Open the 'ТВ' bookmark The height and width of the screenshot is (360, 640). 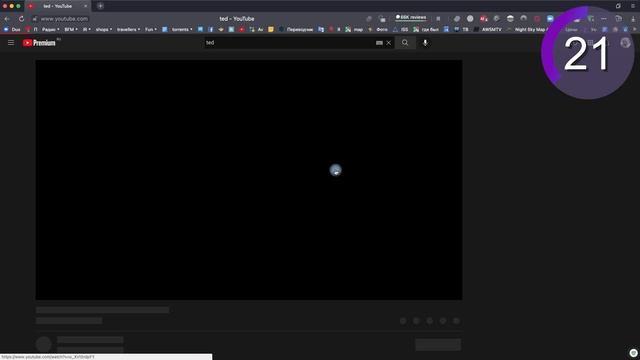tap(461, 29)
